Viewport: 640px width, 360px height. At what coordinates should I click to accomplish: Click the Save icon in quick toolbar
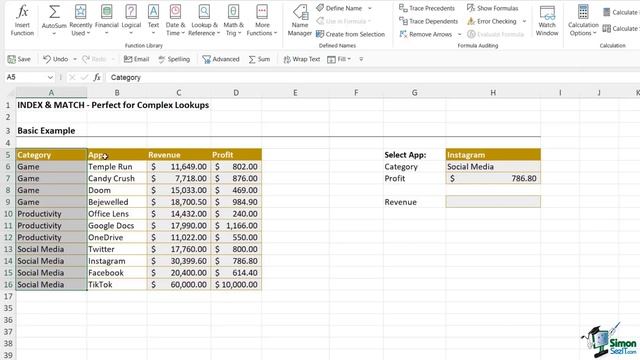pyautogui.click(x=19, y=59)
